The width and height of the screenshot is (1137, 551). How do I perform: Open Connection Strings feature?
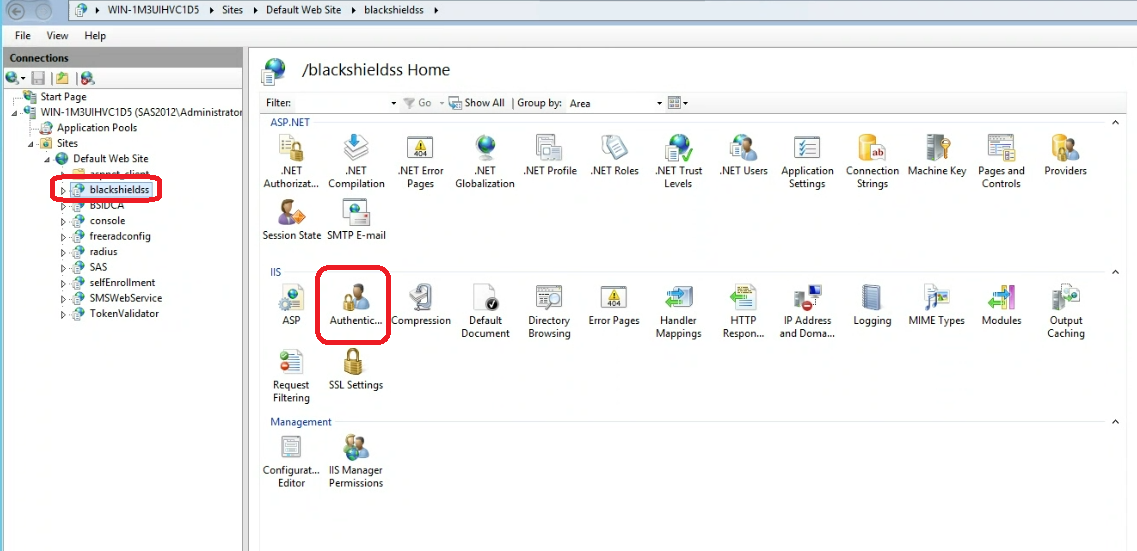pos(872,162)
